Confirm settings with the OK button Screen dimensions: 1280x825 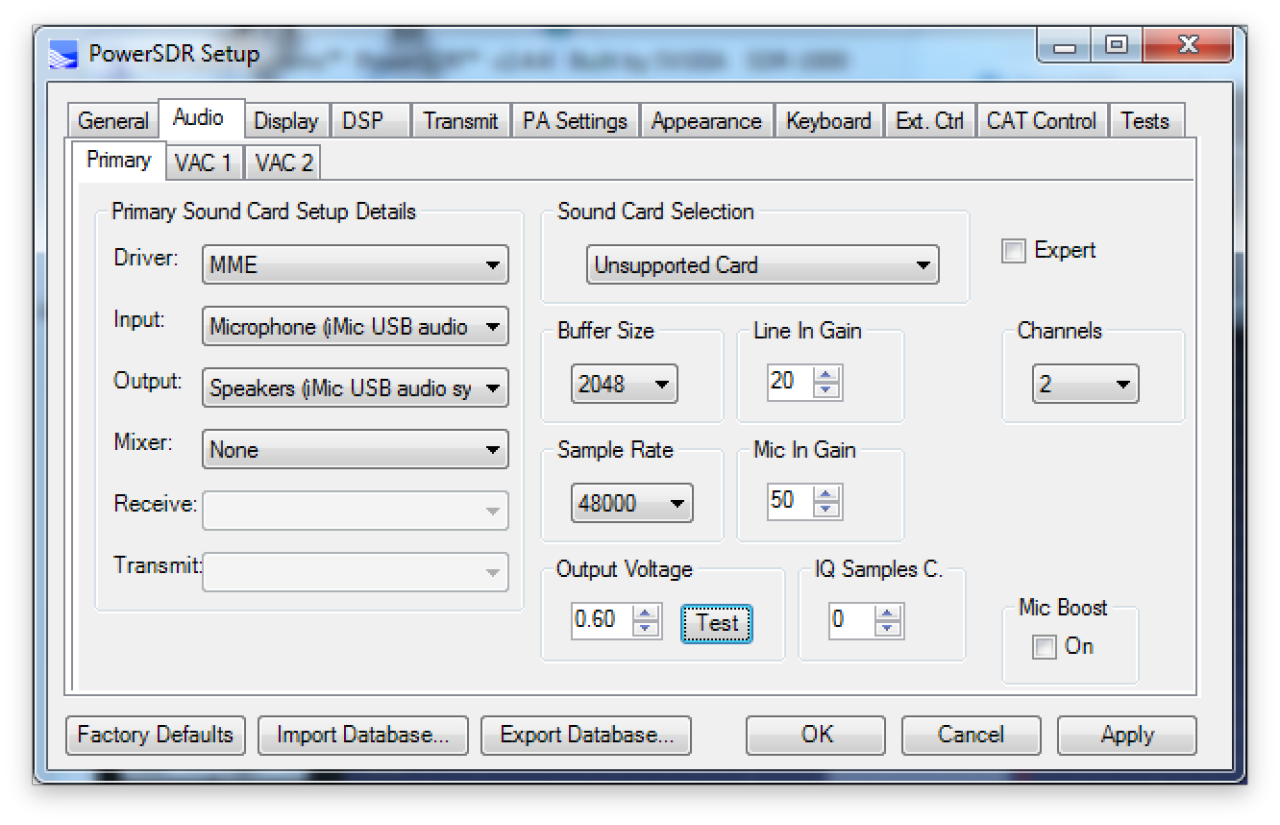[x=816, y=735]
